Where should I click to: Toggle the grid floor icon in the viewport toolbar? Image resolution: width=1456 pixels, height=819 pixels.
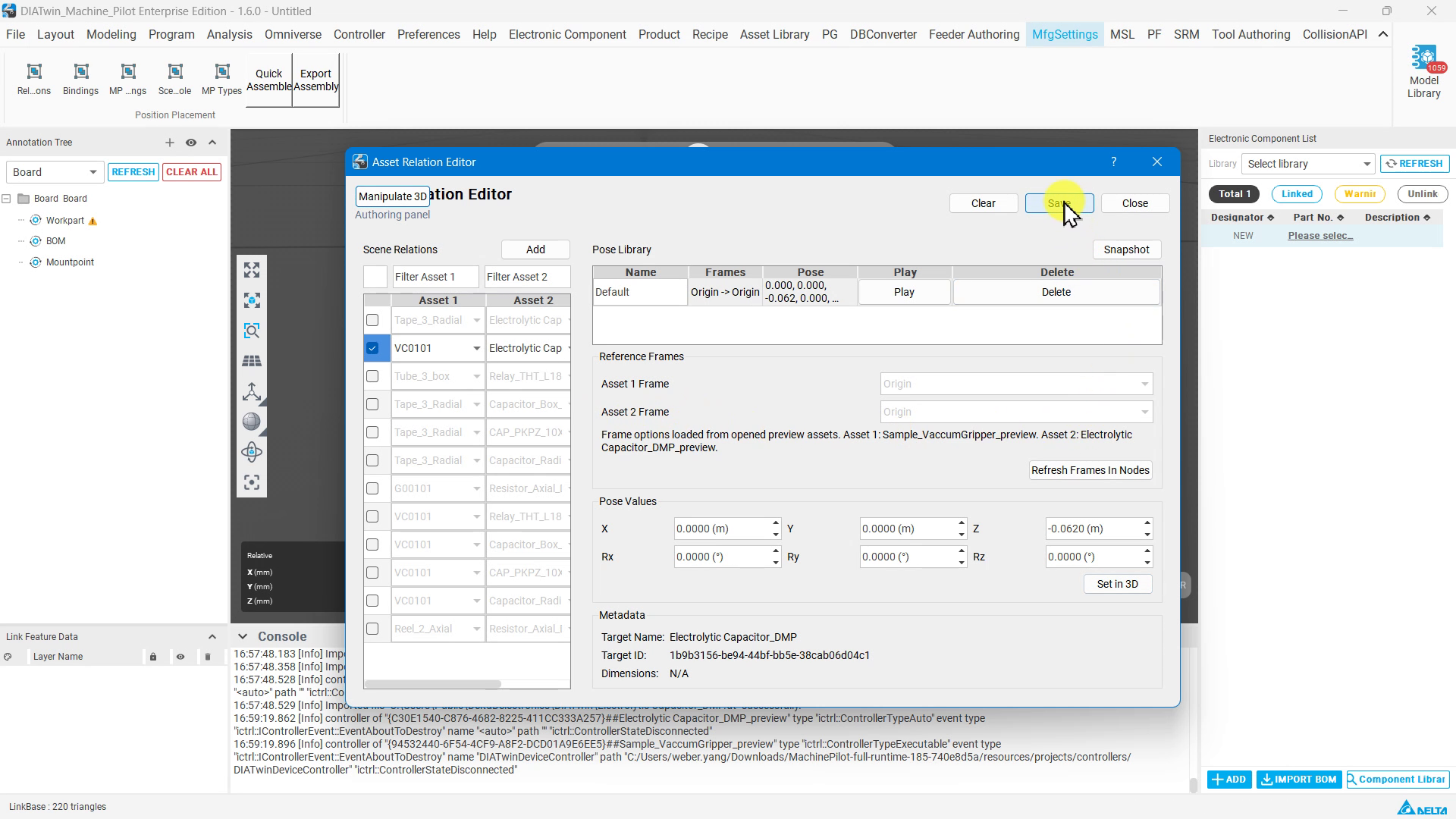(x=252, y=361)
